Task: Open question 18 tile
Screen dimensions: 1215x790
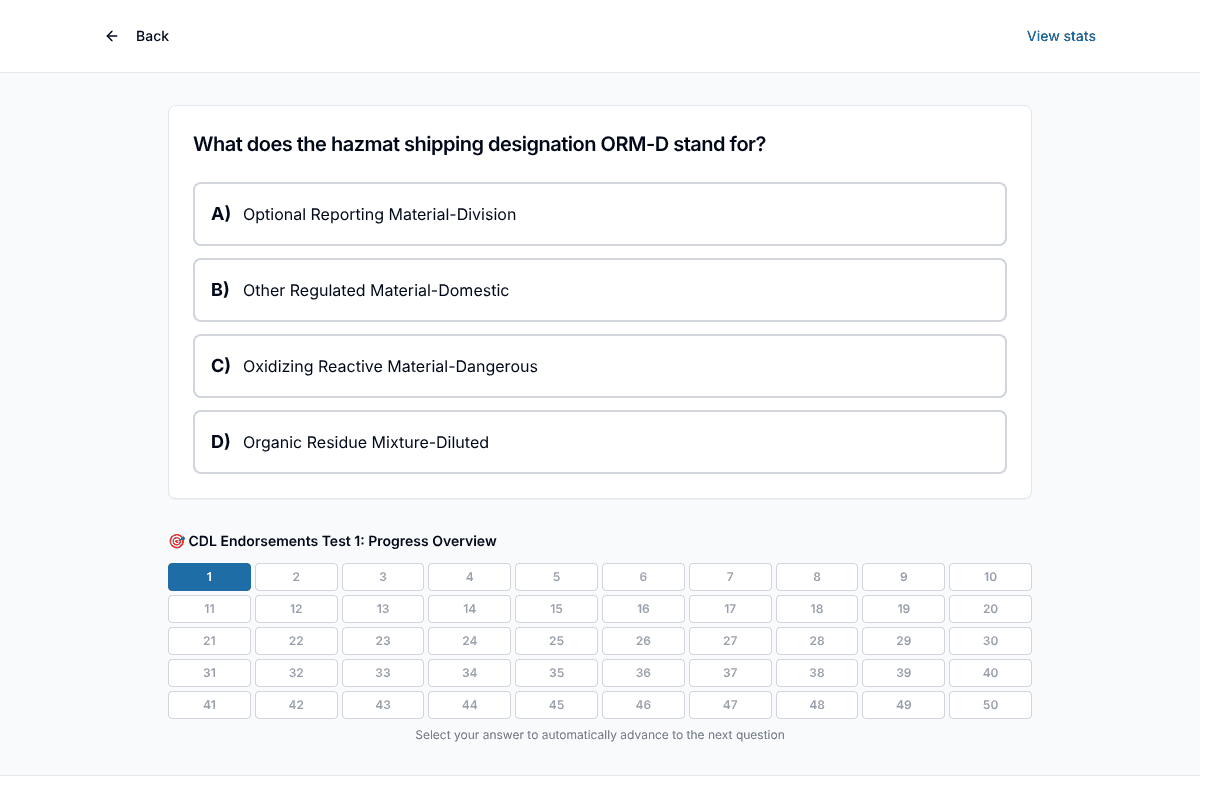Action: click(817, 609)
